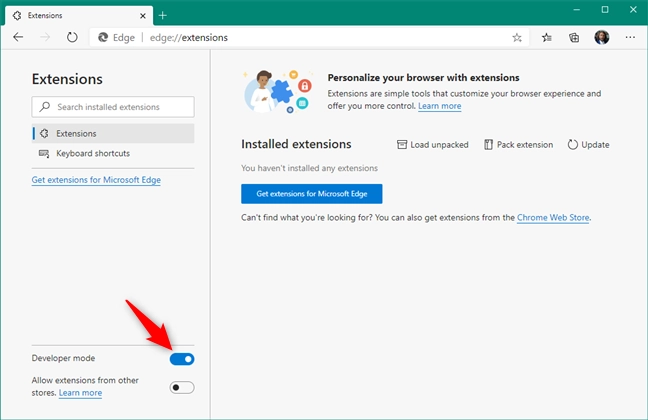Open the Collections icon
Image resolution: width=648 pixels, height=420 pixels.
point(574,38)
